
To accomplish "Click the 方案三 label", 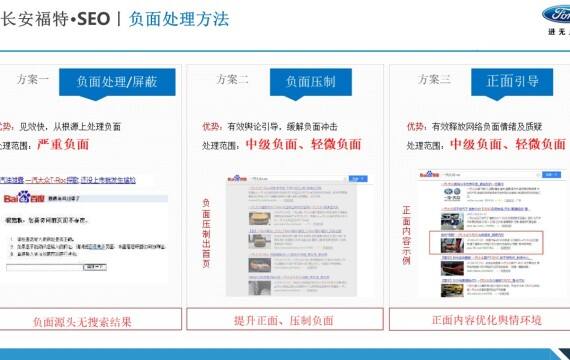I will [x=434, y=79].
